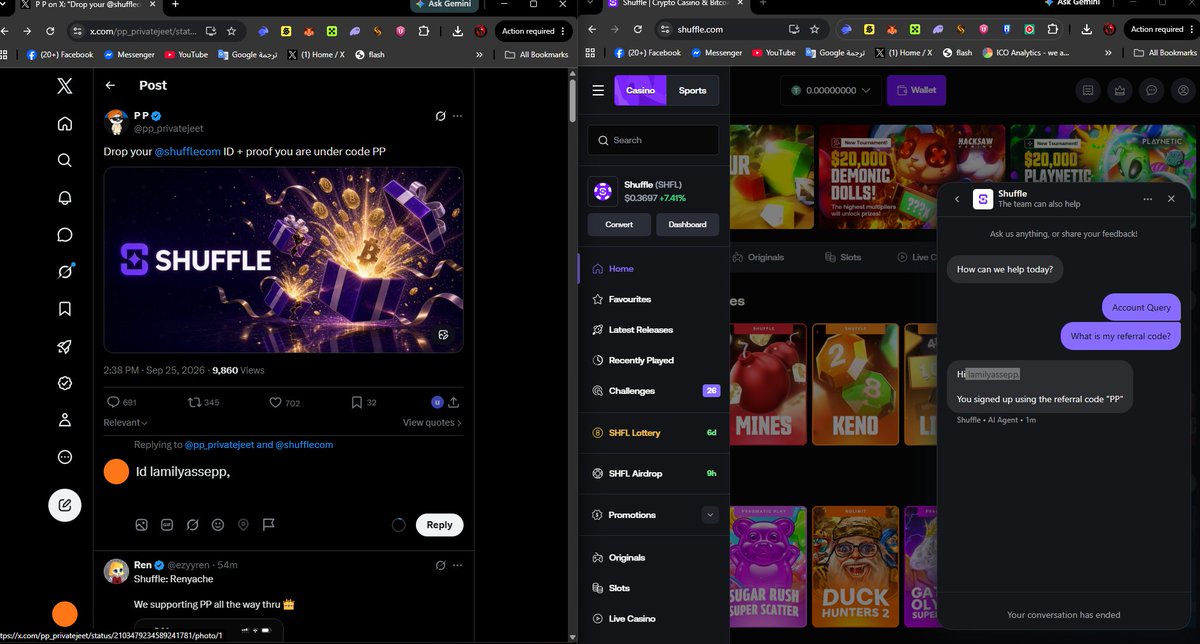Add media to the reply

[142, 524]
